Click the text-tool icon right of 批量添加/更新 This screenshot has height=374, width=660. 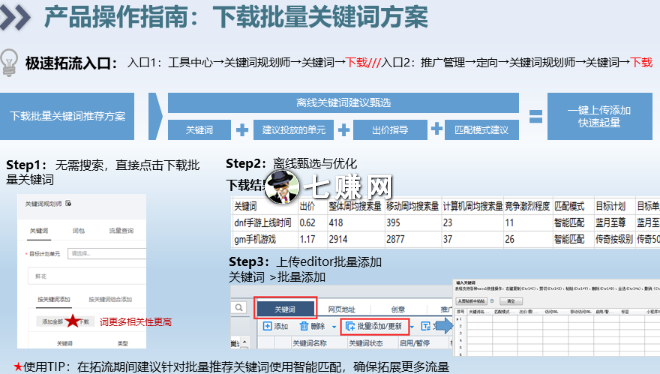(x=426, y=326)
